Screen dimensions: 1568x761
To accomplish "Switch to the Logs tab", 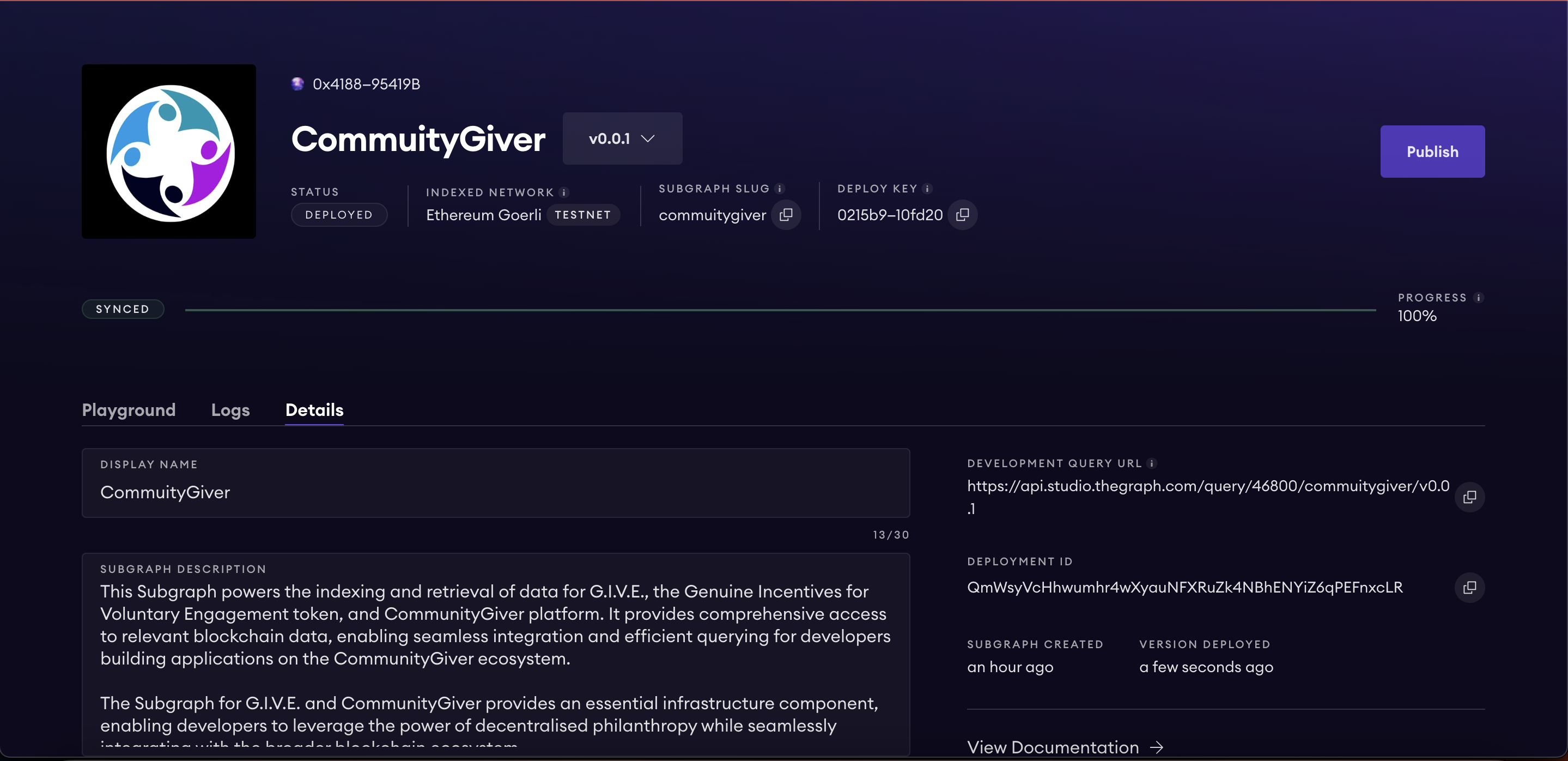I will coord(230,410).
